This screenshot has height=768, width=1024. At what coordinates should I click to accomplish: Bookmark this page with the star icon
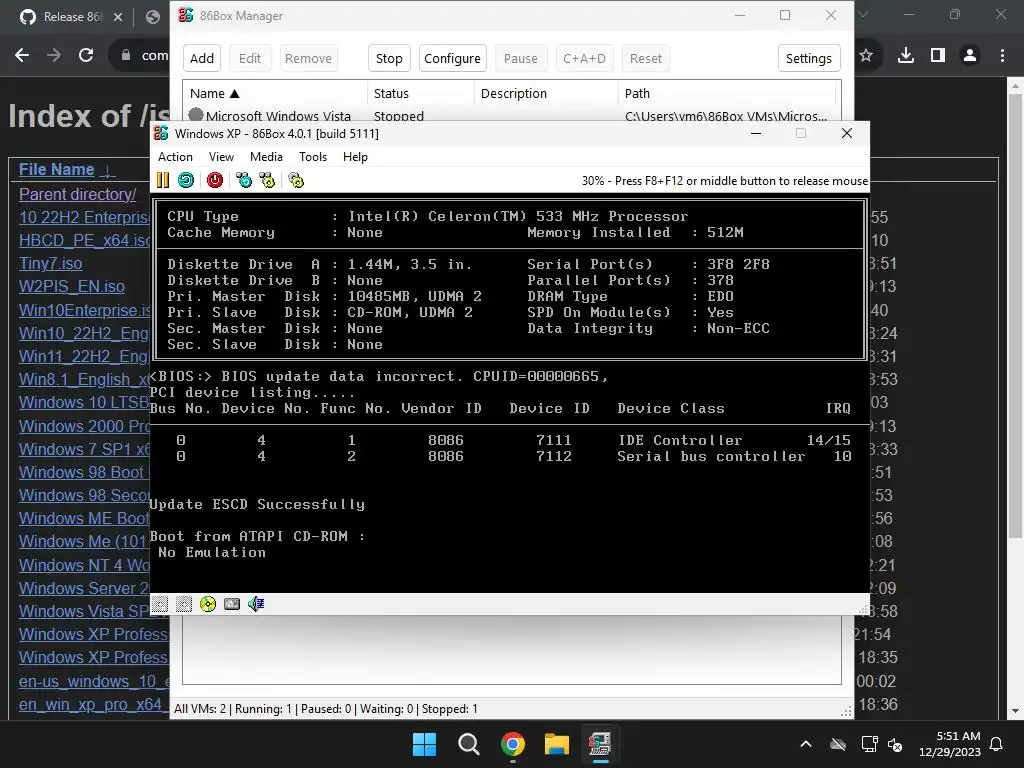(x=866, y=56)
